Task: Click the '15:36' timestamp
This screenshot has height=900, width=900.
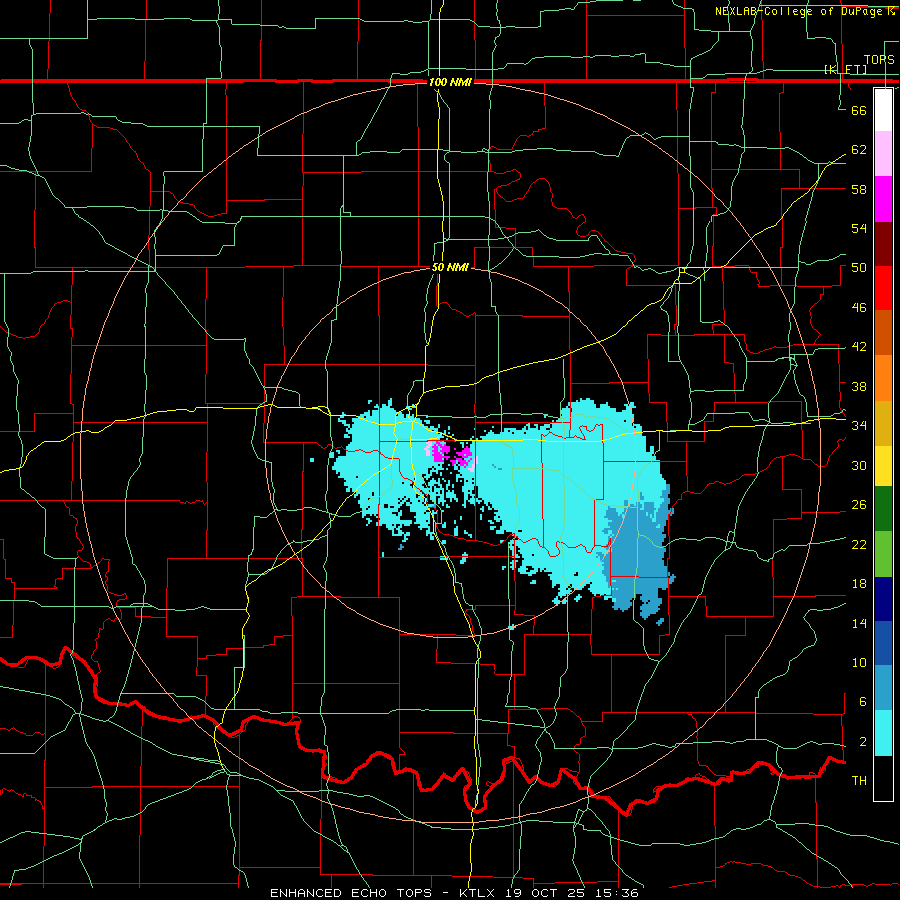Action: [x=619, y=893]
